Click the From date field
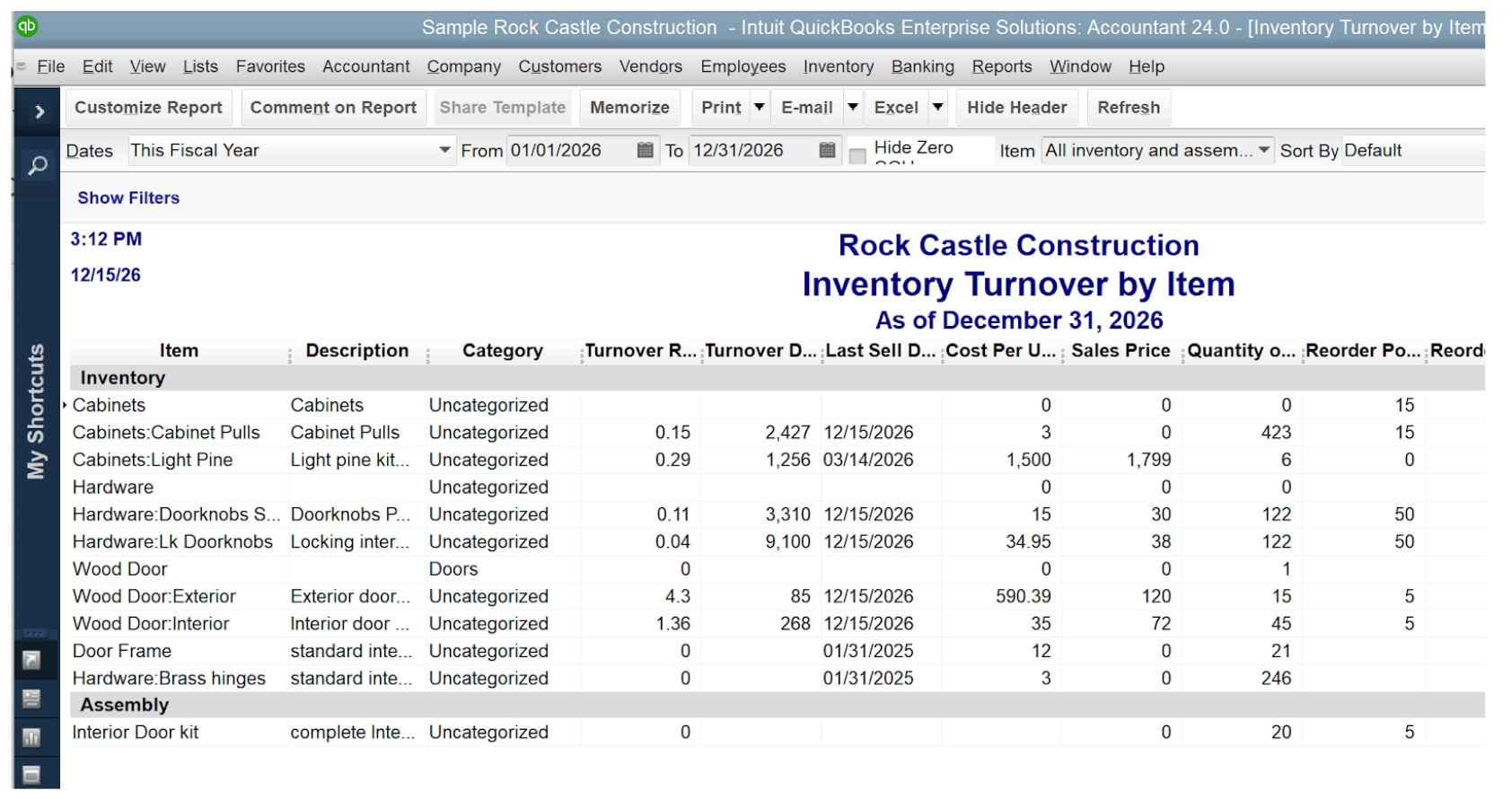Viewport: 1512px width, 799px height. point(572,150)
